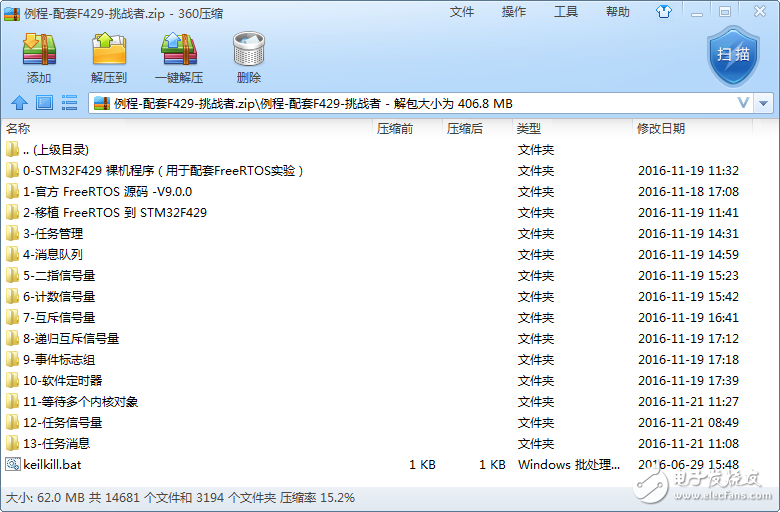Go up one level with arrow icon

[x=19, y=103]
